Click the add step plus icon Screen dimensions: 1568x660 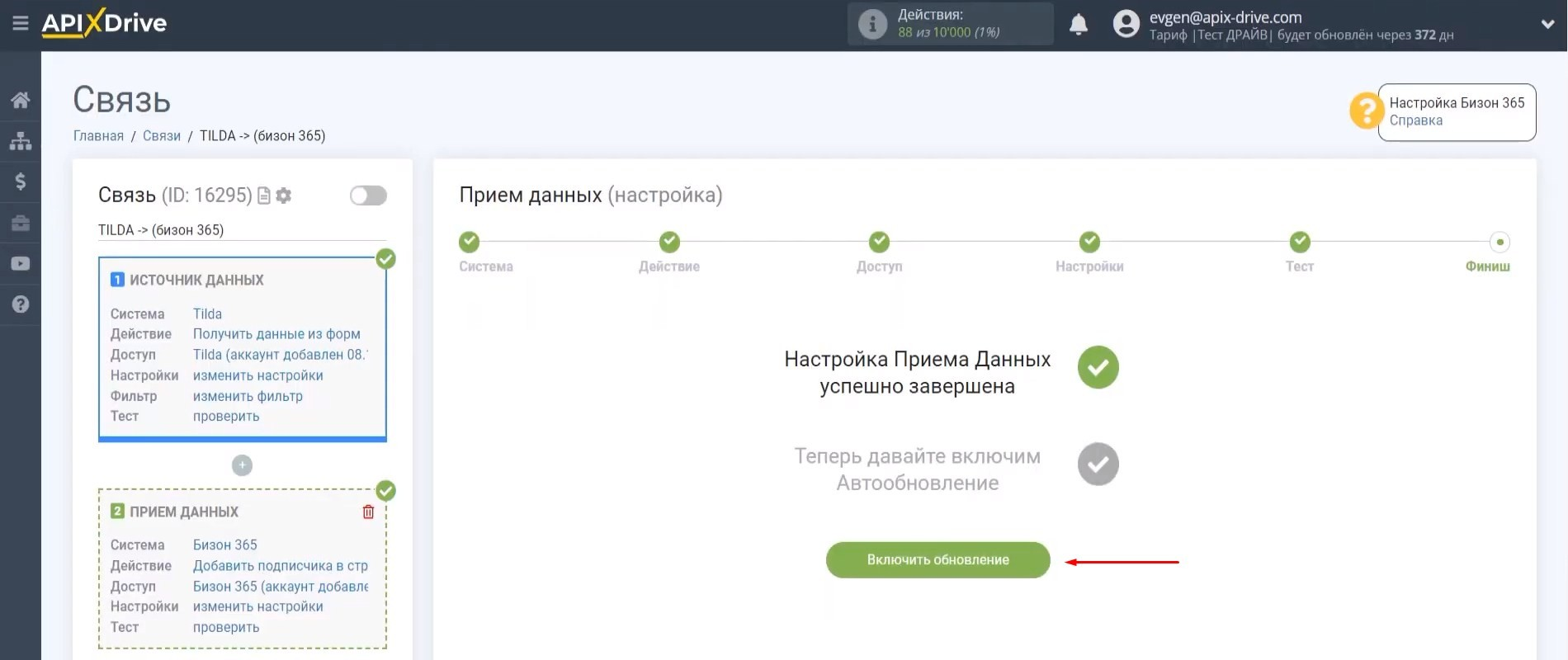coord(242,465)
